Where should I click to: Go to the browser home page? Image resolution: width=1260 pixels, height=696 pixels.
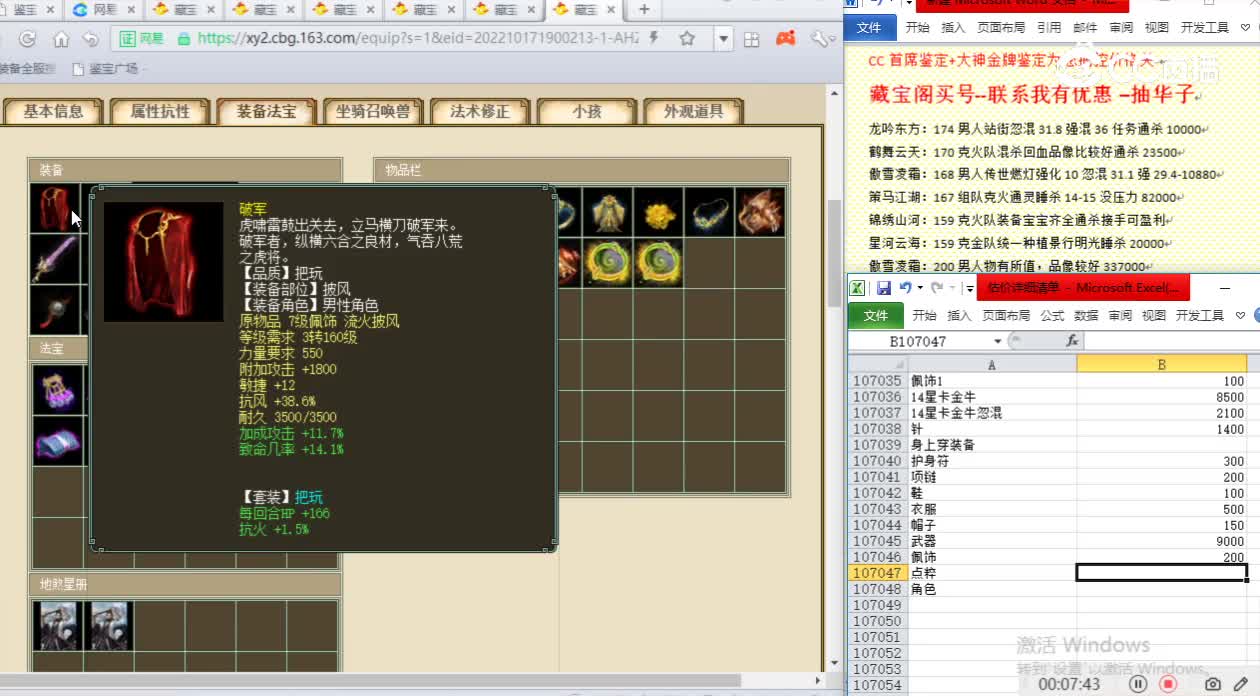(60, 39)
